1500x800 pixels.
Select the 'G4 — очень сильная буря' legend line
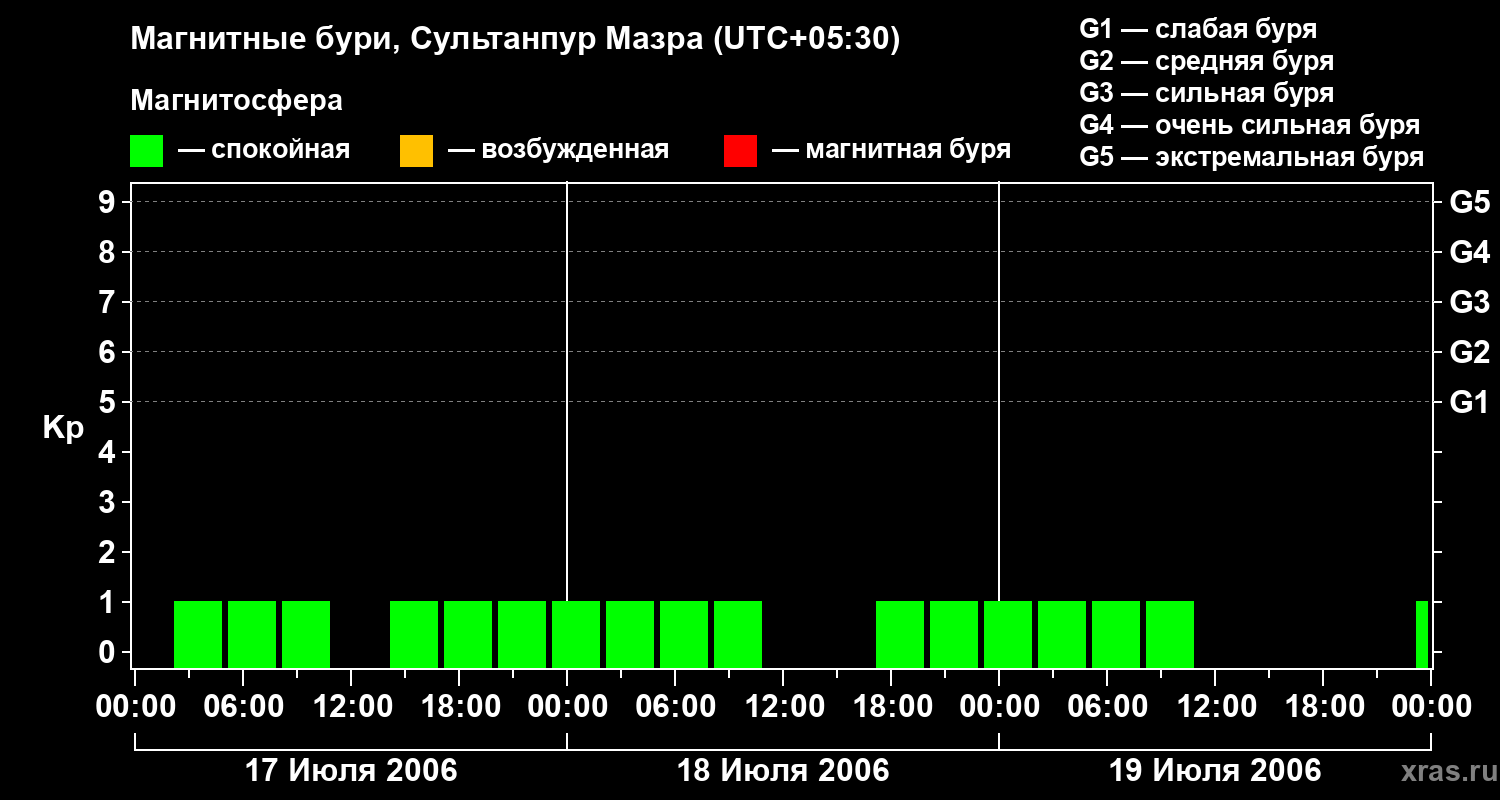point(1249,125)
